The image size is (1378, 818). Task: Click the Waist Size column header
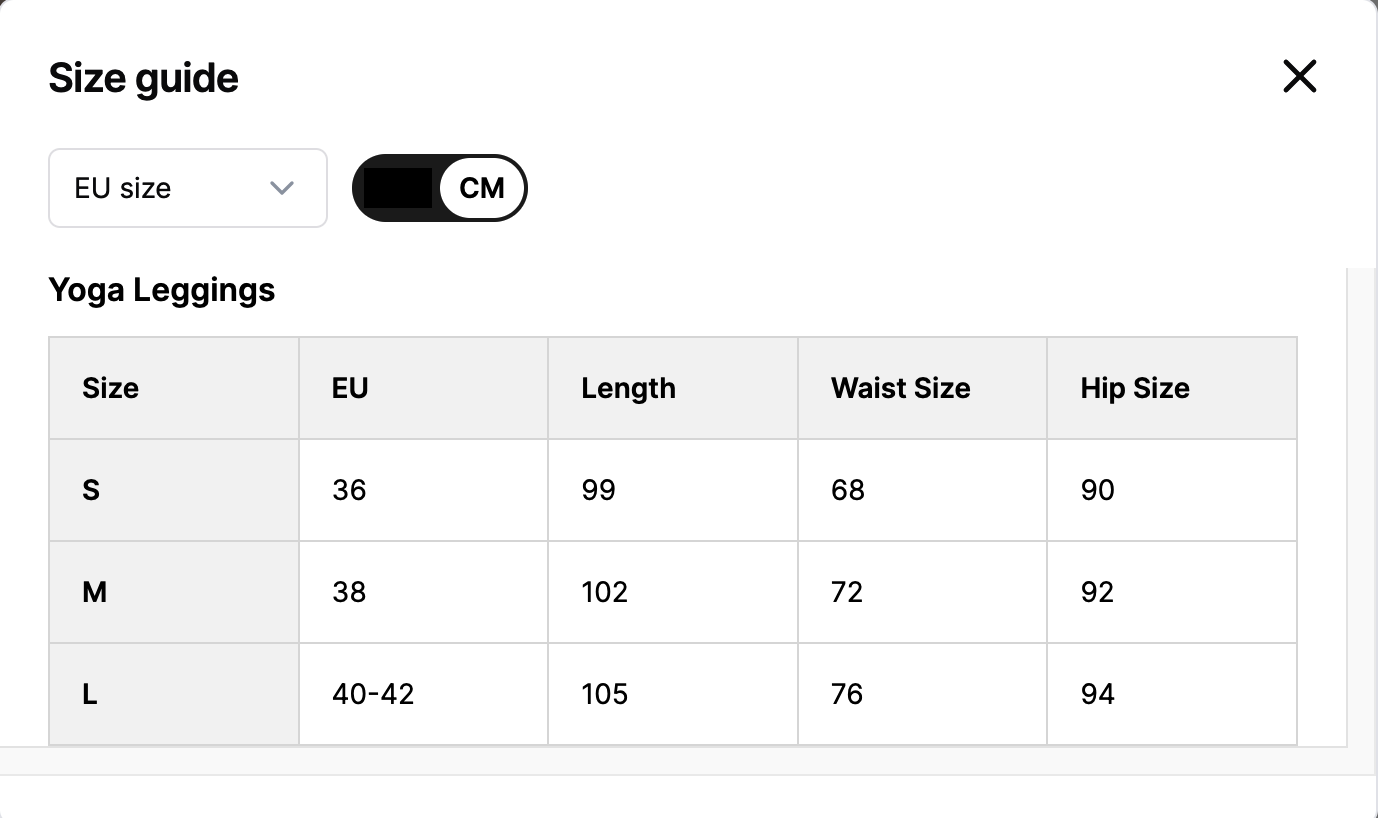tap(900, 388)
